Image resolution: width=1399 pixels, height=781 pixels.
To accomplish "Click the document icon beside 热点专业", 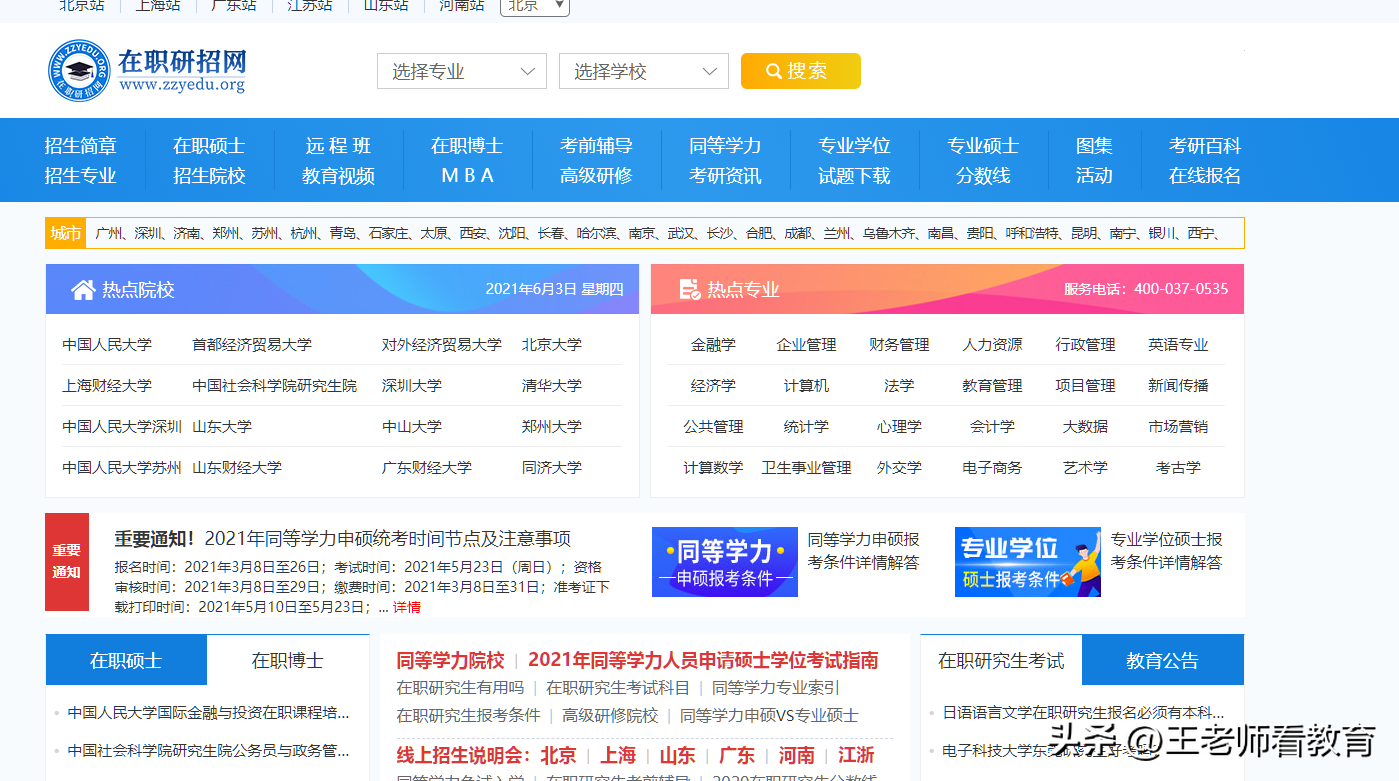I will [689, 290].
